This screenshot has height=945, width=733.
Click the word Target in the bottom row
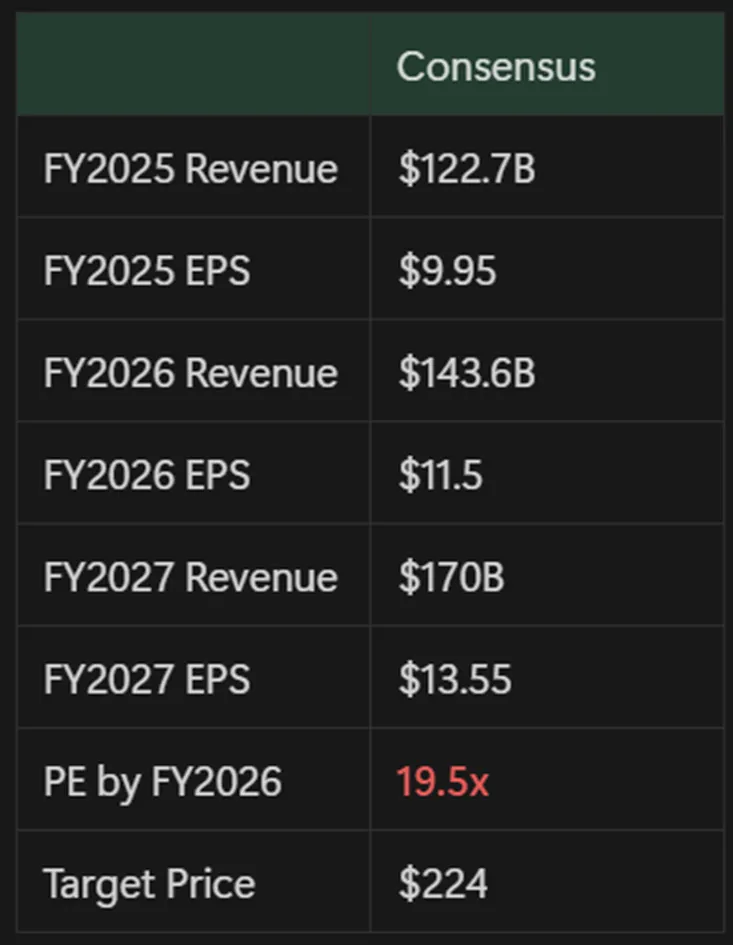[96, 884]
